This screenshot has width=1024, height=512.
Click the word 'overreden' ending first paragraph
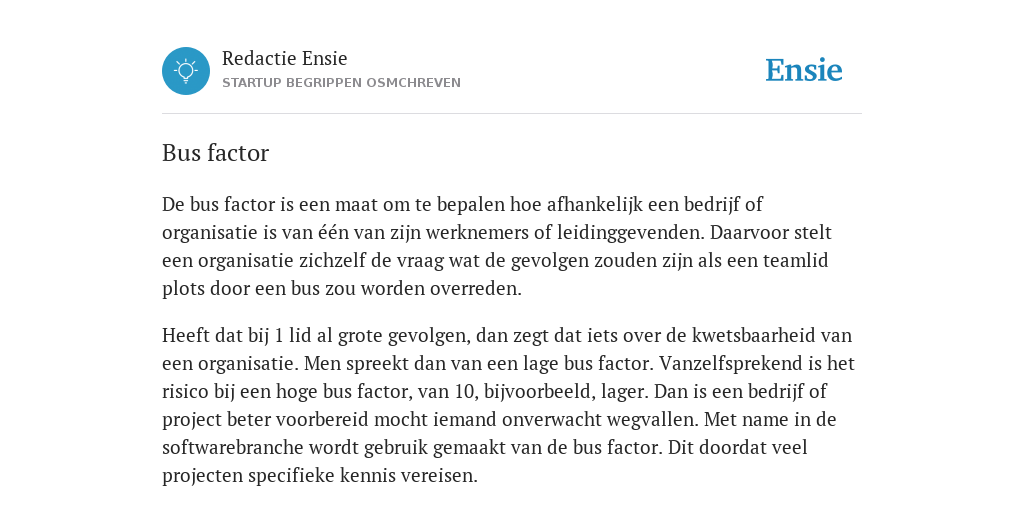click(475, 289)
